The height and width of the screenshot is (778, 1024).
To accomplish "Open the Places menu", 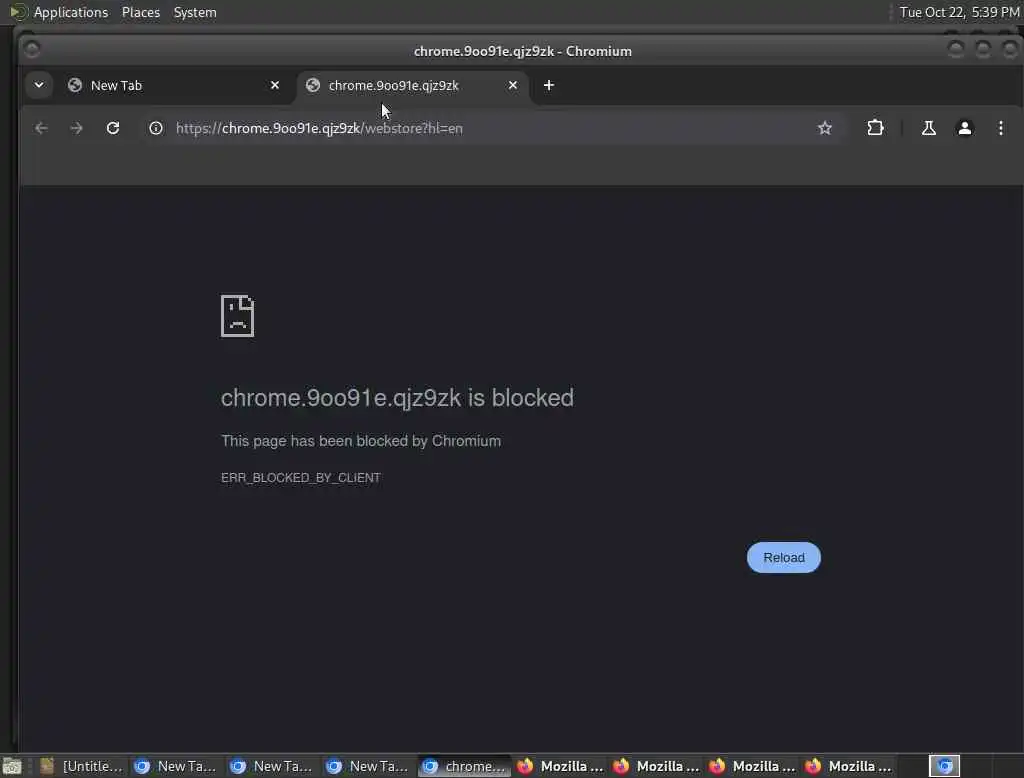I will pos(140,12).
